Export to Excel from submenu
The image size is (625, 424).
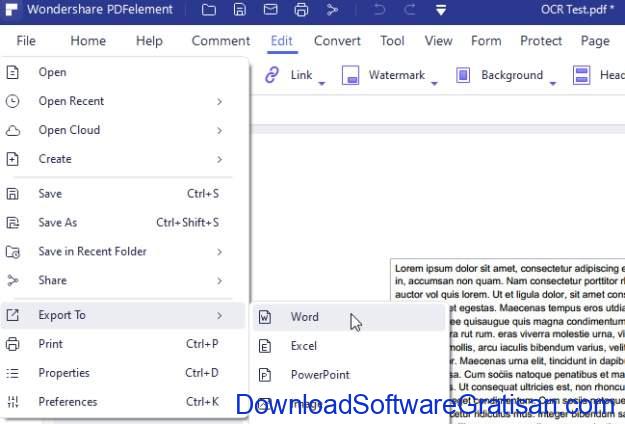click(349, 346)
